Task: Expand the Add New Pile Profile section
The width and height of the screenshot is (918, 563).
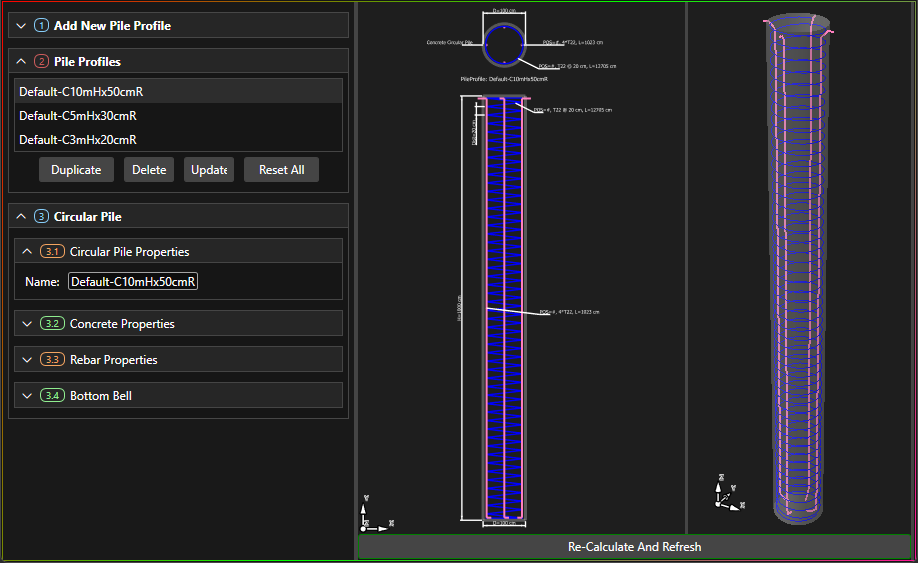Action: [x=22, y=25]
